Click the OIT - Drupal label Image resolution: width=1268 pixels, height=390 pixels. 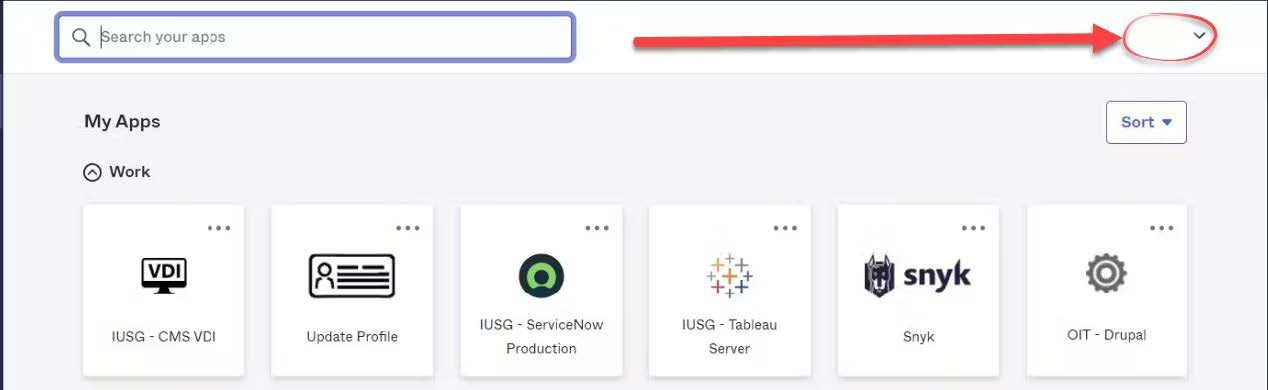[x=1107, y=335]
